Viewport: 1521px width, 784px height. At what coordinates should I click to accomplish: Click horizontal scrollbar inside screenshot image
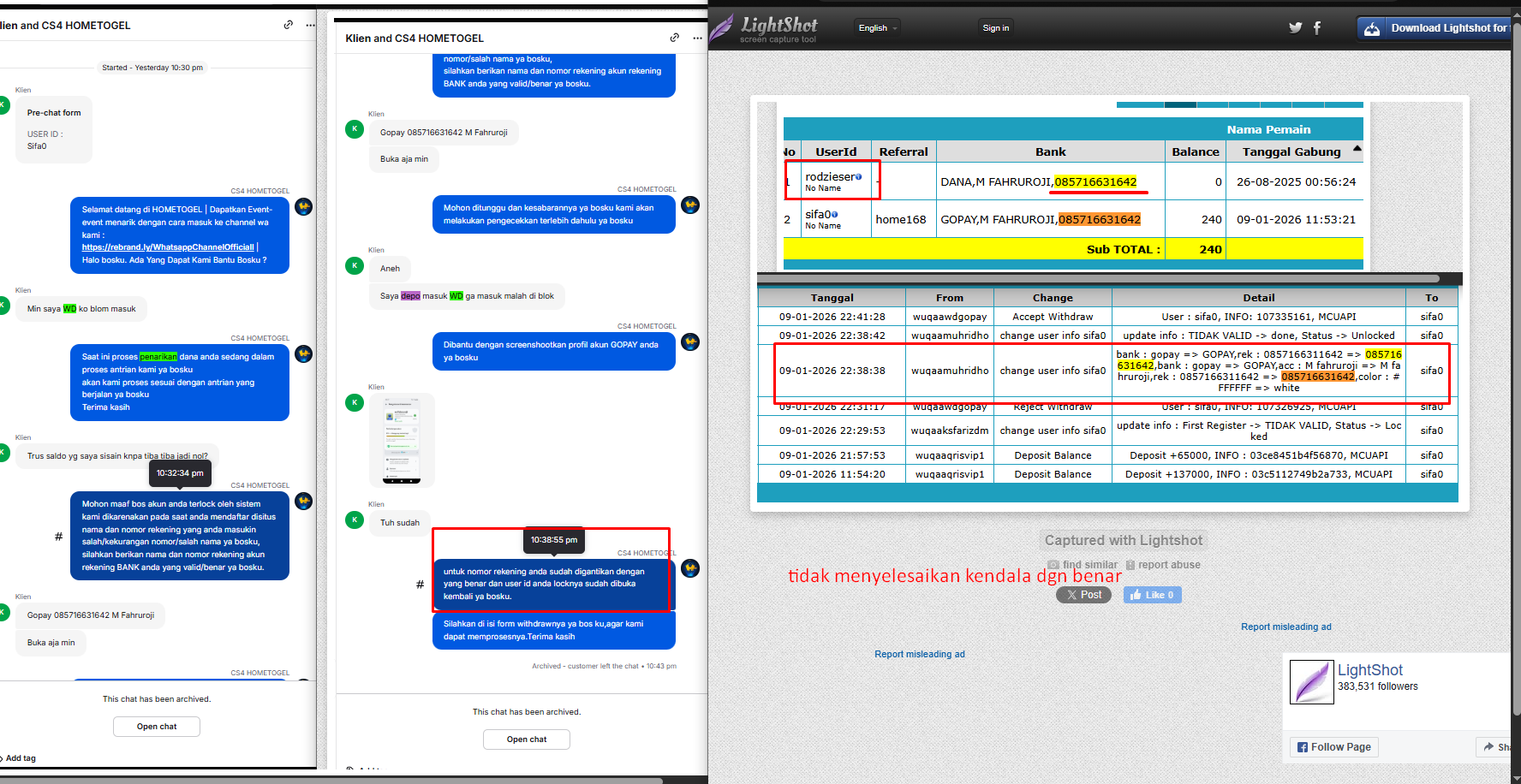[x=1098, y=278]
